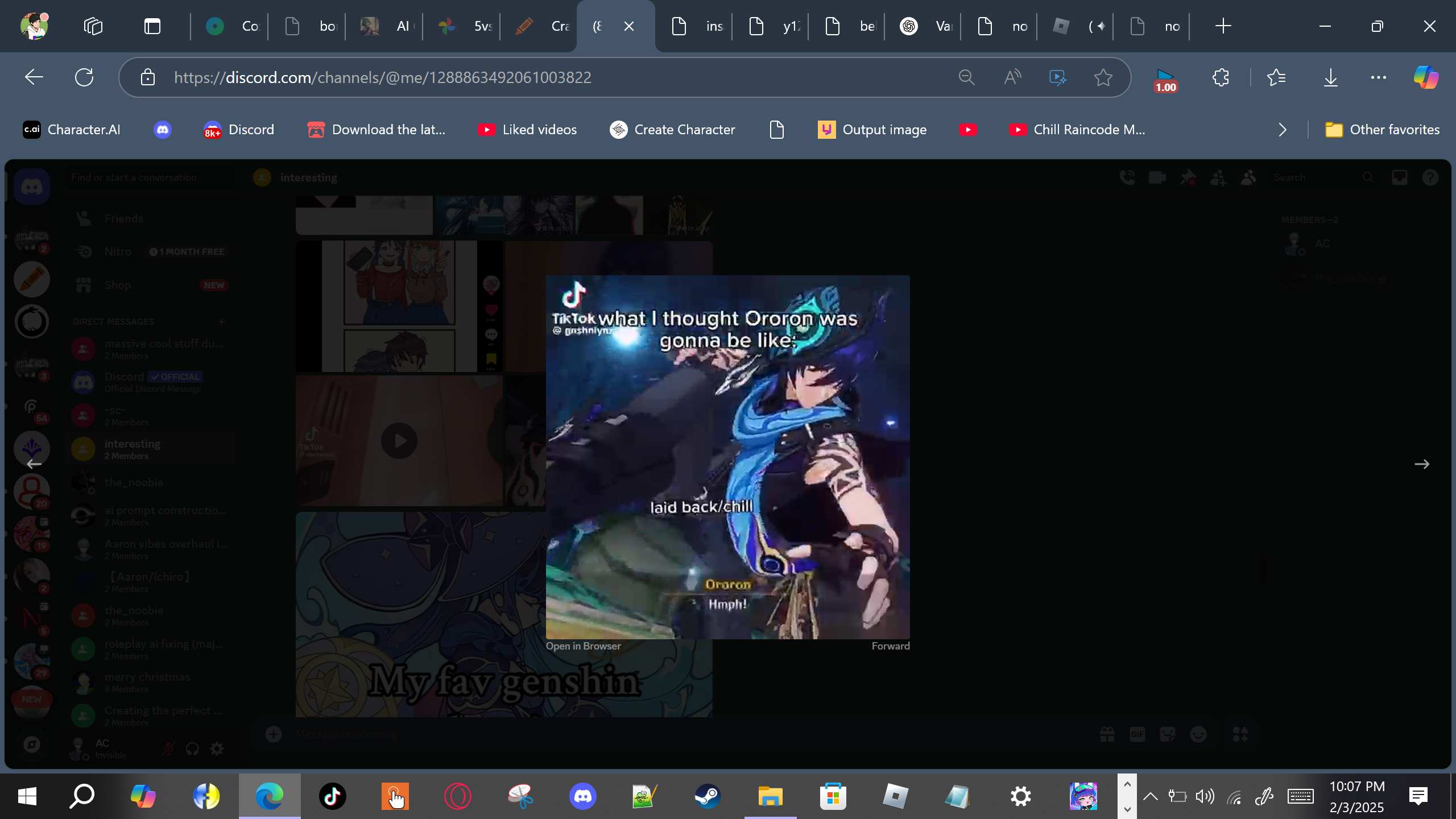Open the Extensions puzzle menu
The width and height of the screenshot is (1456, 819).
coord(1221,77)
